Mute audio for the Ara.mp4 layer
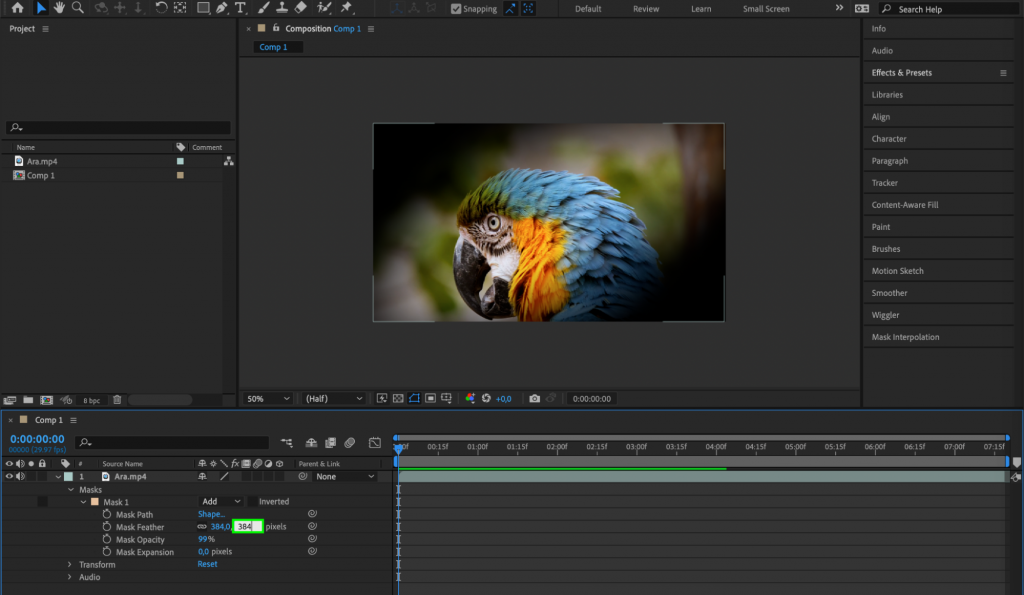This screenshot has width=1024, height=595. 20,476
